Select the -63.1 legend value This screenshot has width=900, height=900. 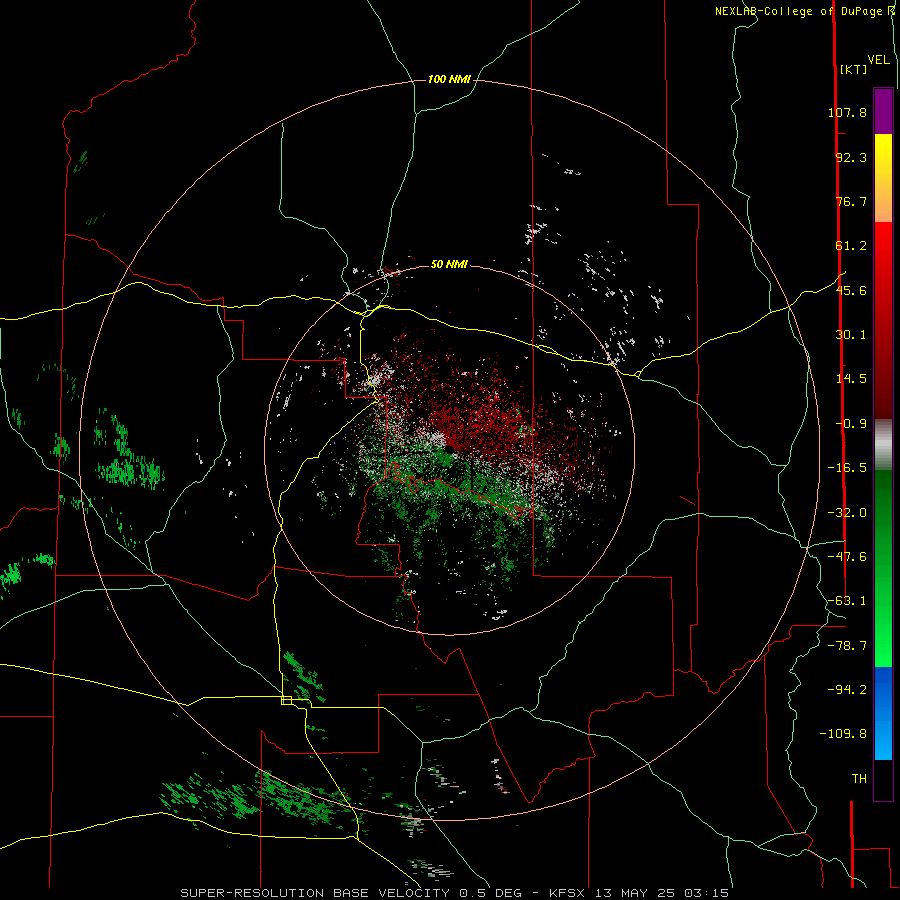(x=847, y=601)
